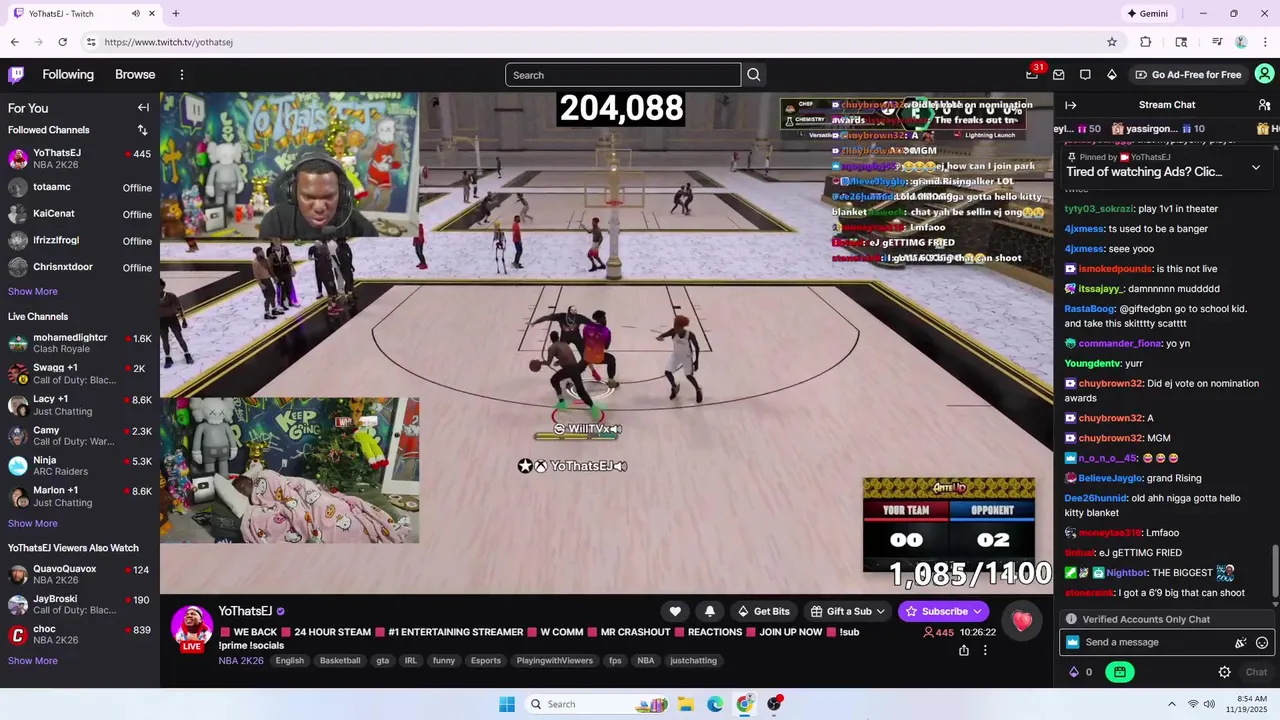1280x720 pixels.
Task: Open the three-dot stream options menu
Action: point(985,650)
